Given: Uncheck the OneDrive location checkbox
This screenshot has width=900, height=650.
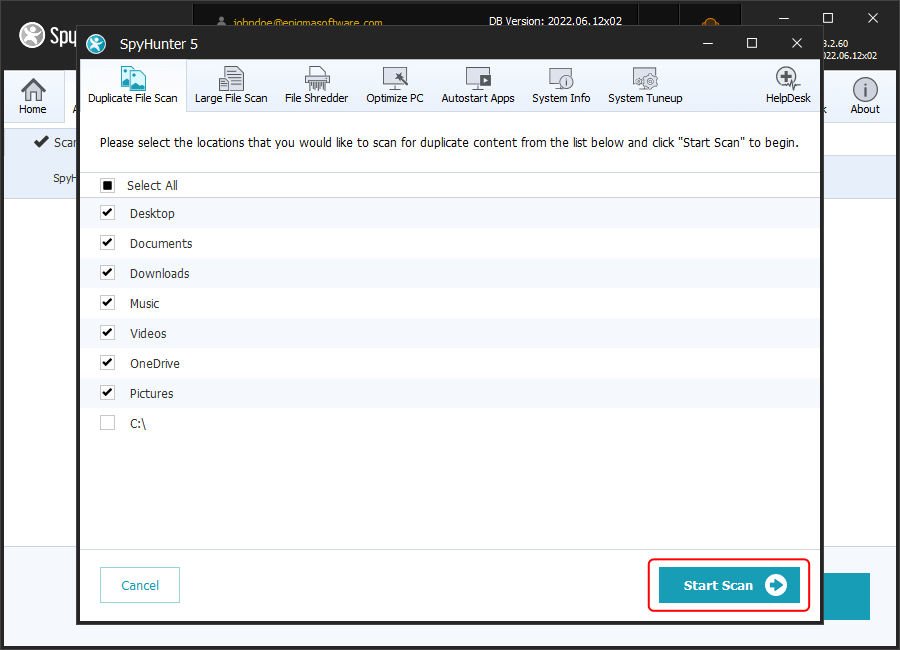Looking at the screenshot, I should tap(108, 363).
